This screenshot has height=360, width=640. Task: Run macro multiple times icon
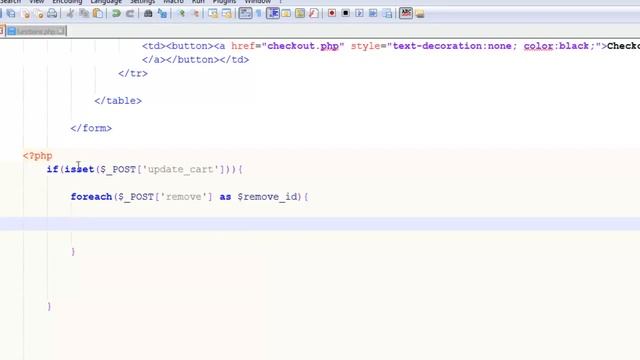(373, 13)
